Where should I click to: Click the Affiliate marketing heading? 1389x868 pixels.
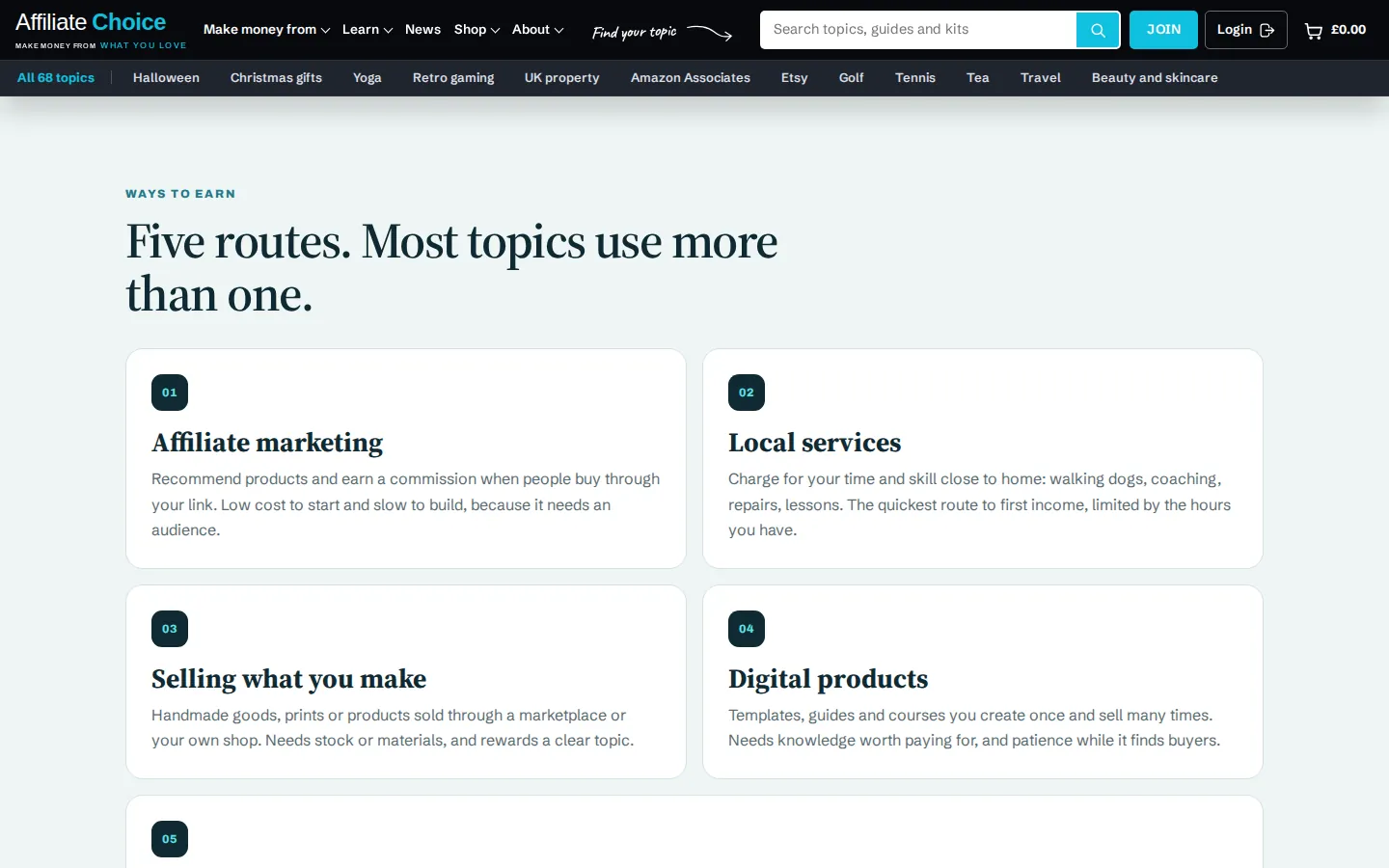pos(267,443)
